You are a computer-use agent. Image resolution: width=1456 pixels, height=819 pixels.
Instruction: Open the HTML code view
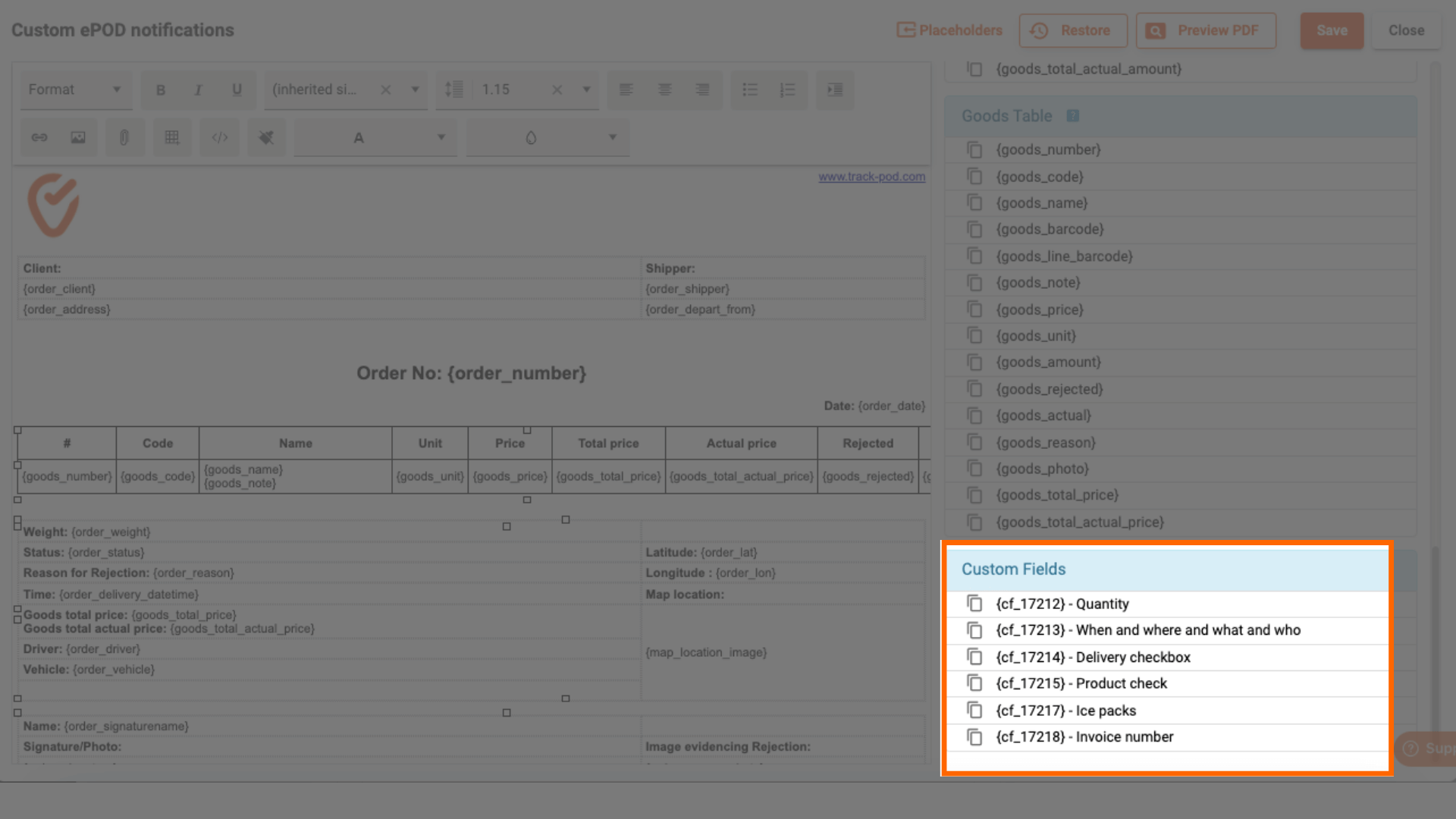click(219, 137)
